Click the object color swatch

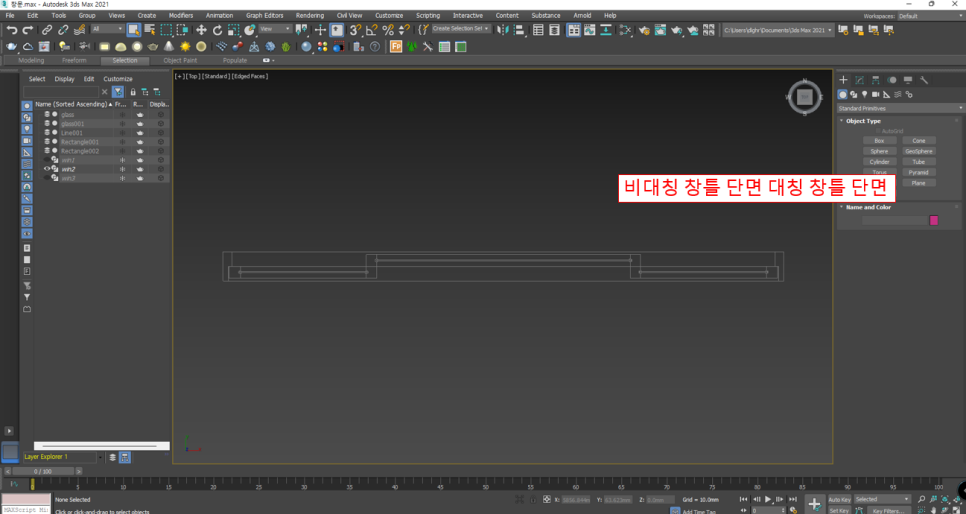point(933,221)
